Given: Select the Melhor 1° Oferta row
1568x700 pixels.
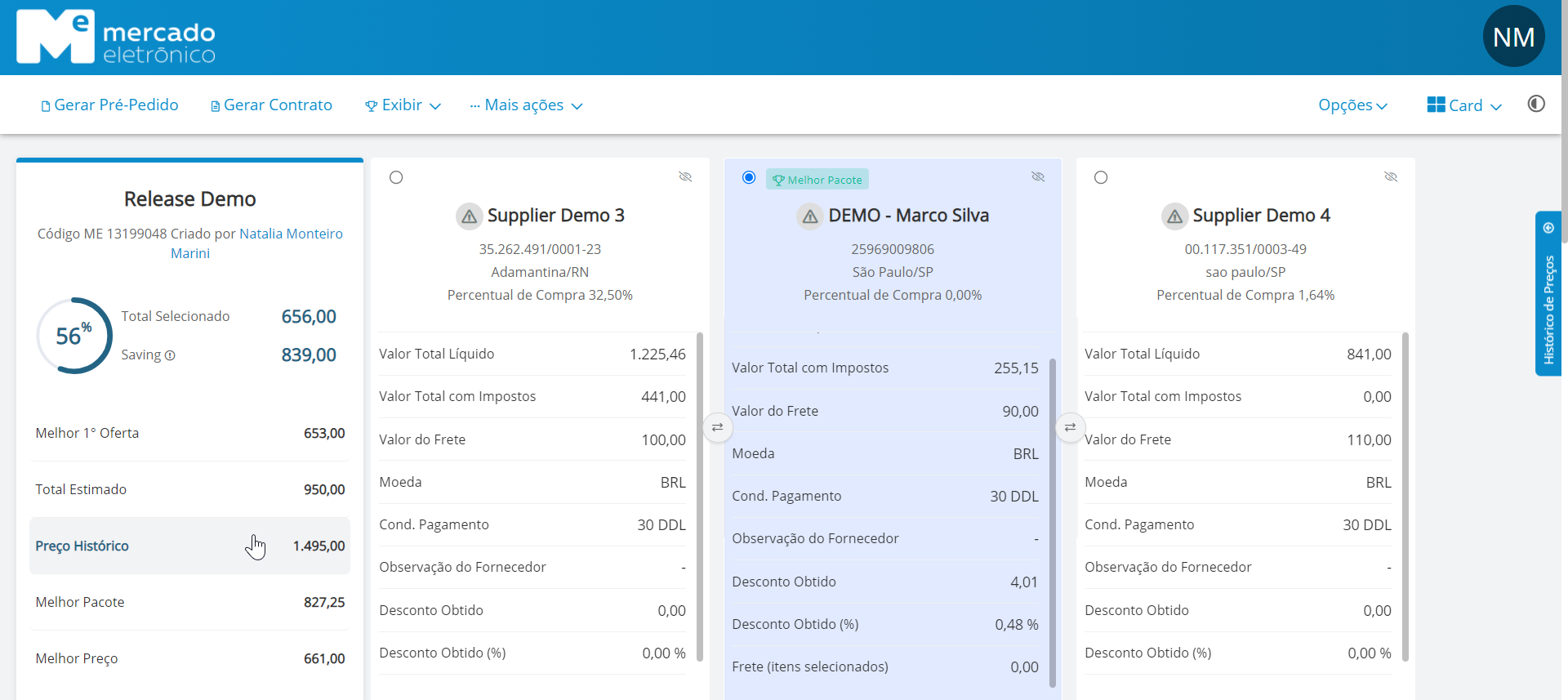Looking at the screenshot, I should coord(189,433).
